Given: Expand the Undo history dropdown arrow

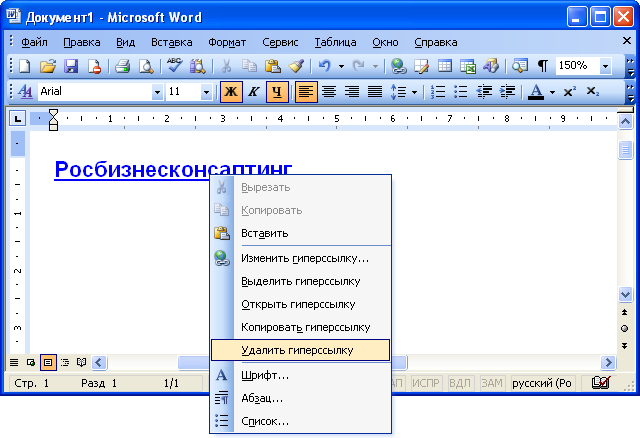Looking at the screenshot, I should coord(341,66).
